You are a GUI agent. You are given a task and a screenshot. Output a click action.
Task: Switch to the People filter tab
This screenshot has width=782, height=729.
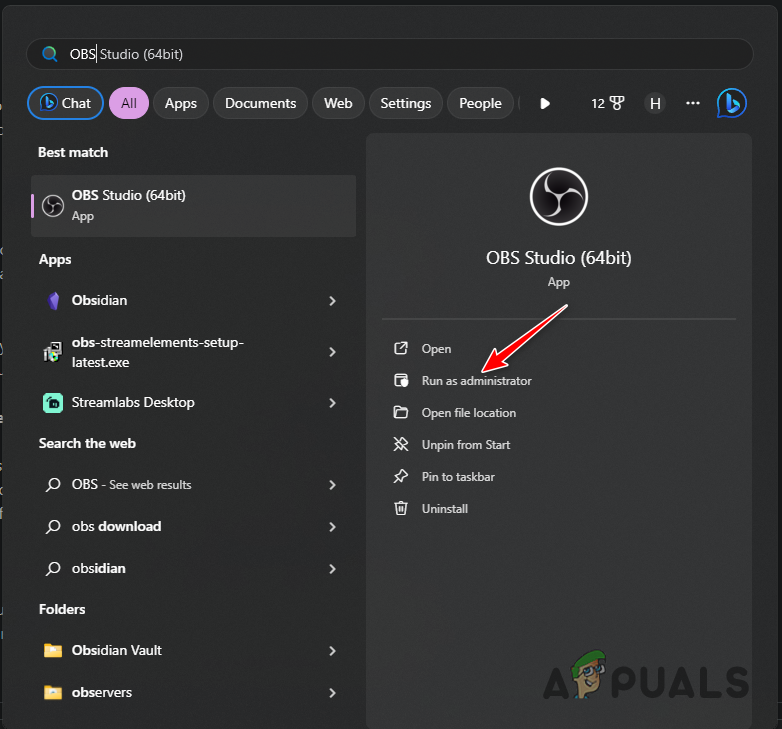coord(480,103)
